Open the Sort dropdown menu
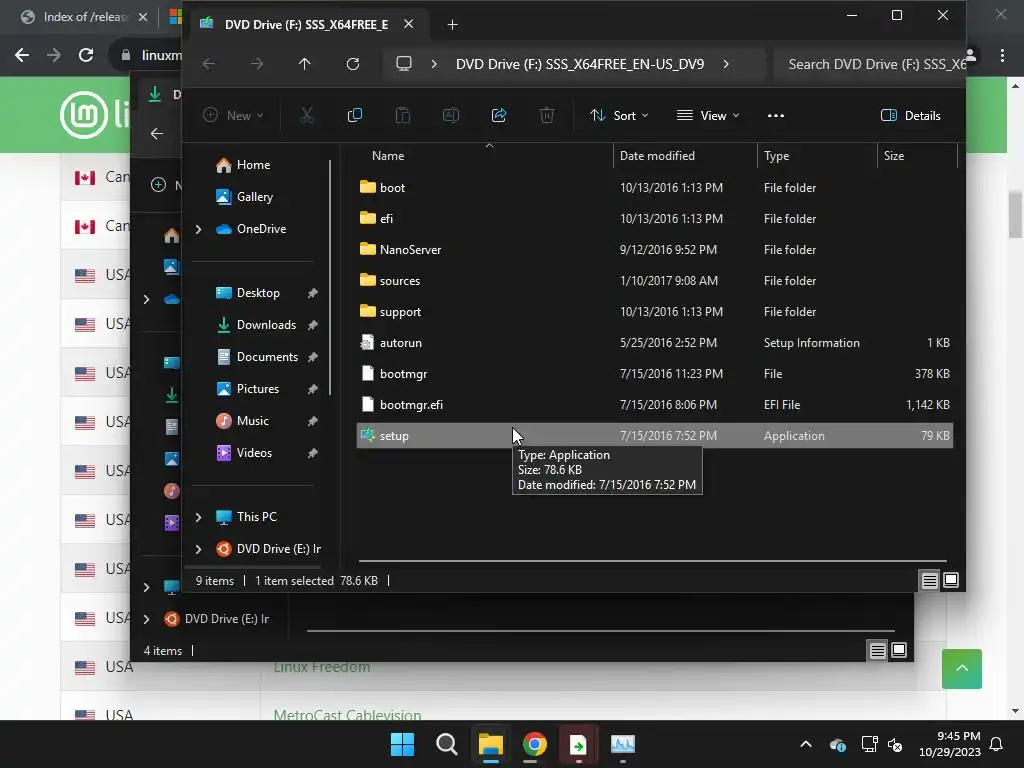The width and height of the screenshot is (1024, 768). point(619,116)
